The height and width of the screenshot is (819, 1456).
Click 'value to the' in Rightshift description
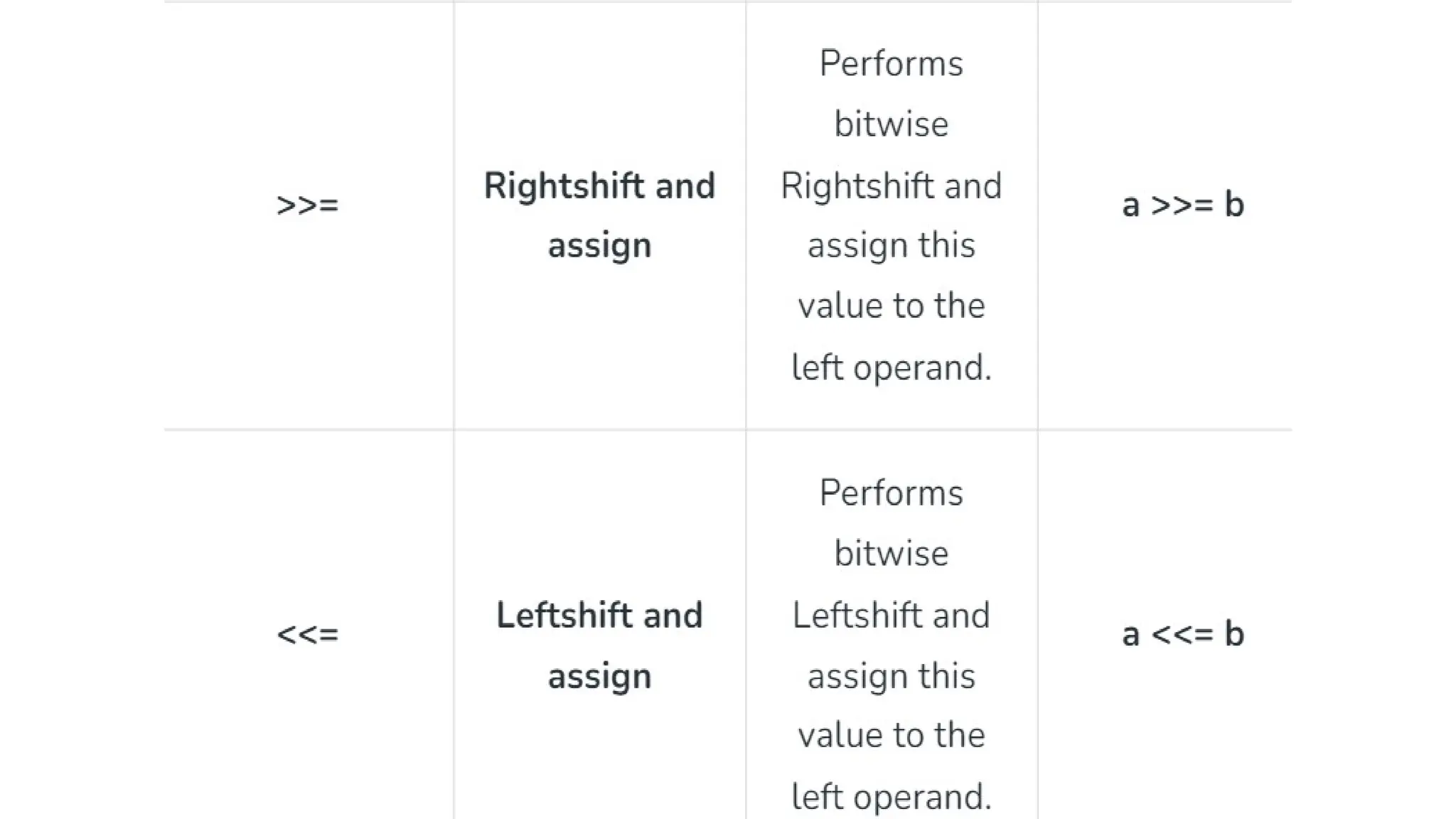[891, 306]
